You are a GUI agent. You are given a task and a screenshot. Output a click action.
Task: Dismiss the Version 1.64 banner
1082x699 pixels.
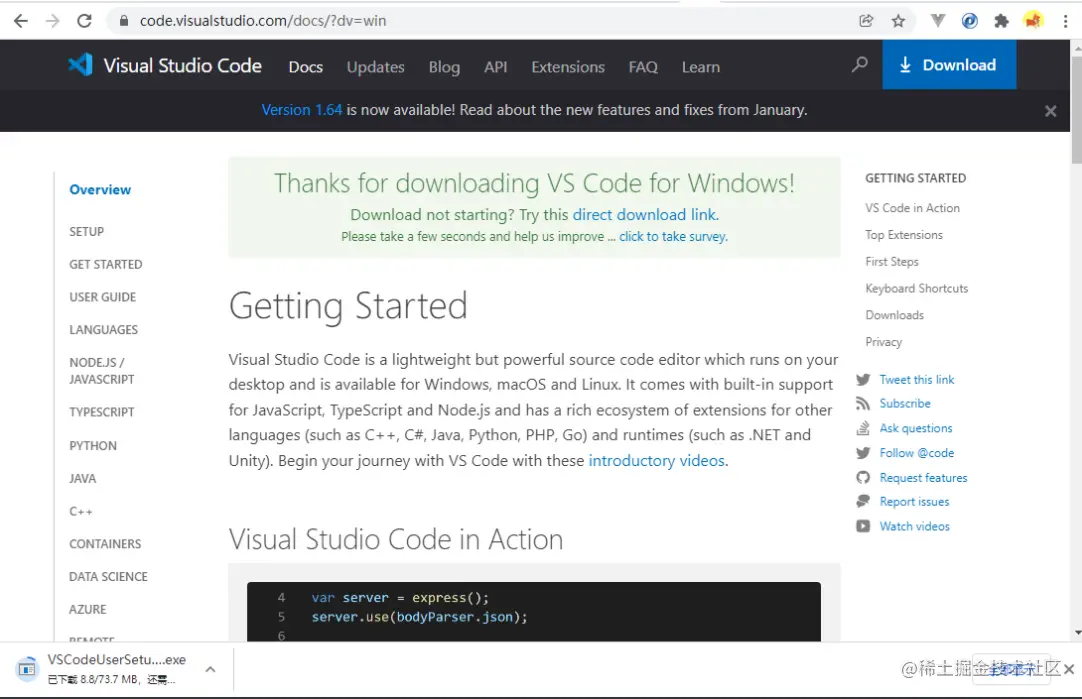1050,110
